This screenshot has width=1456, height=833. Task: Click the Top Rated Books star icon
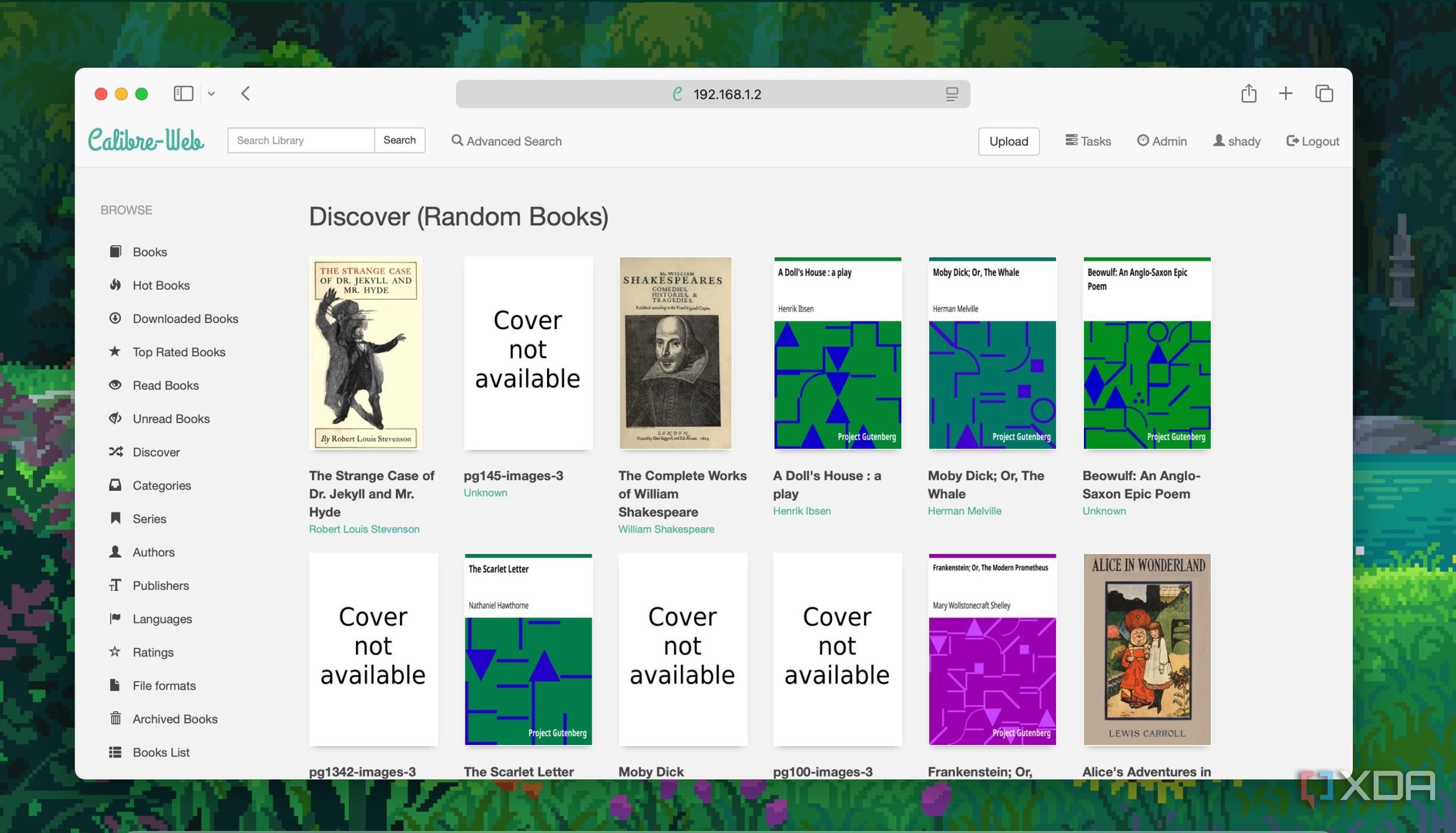115,352
